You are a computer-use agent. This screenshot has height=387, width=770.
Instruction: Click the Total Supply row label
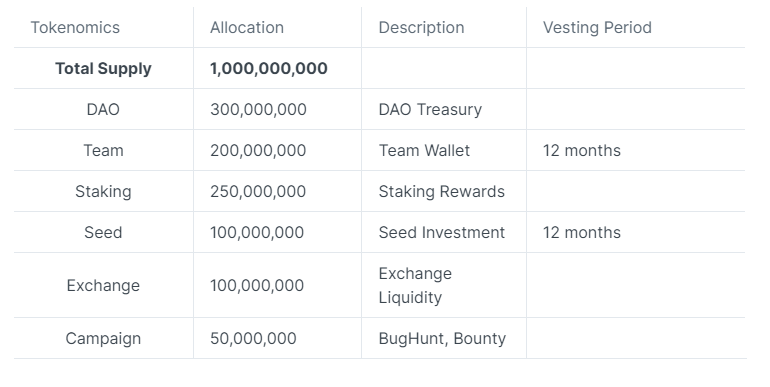point(103,68)
